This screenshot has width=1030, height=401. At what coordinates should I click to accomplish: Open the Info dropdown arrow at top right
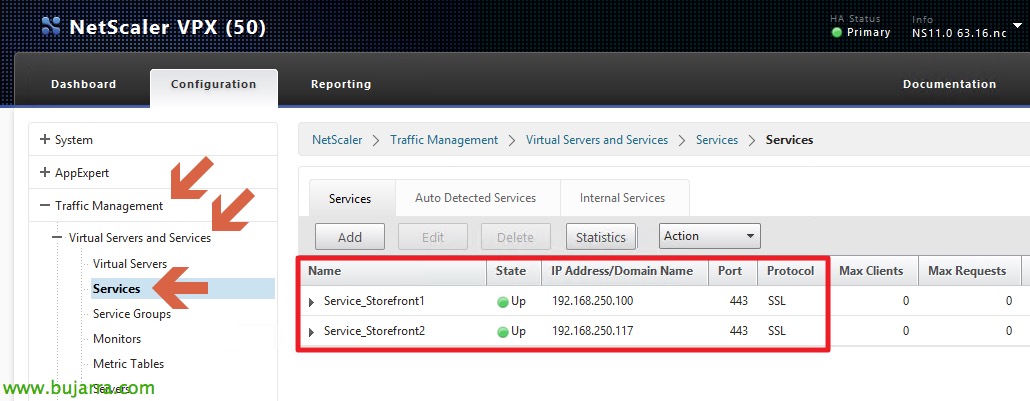(x=1018, y=26)
